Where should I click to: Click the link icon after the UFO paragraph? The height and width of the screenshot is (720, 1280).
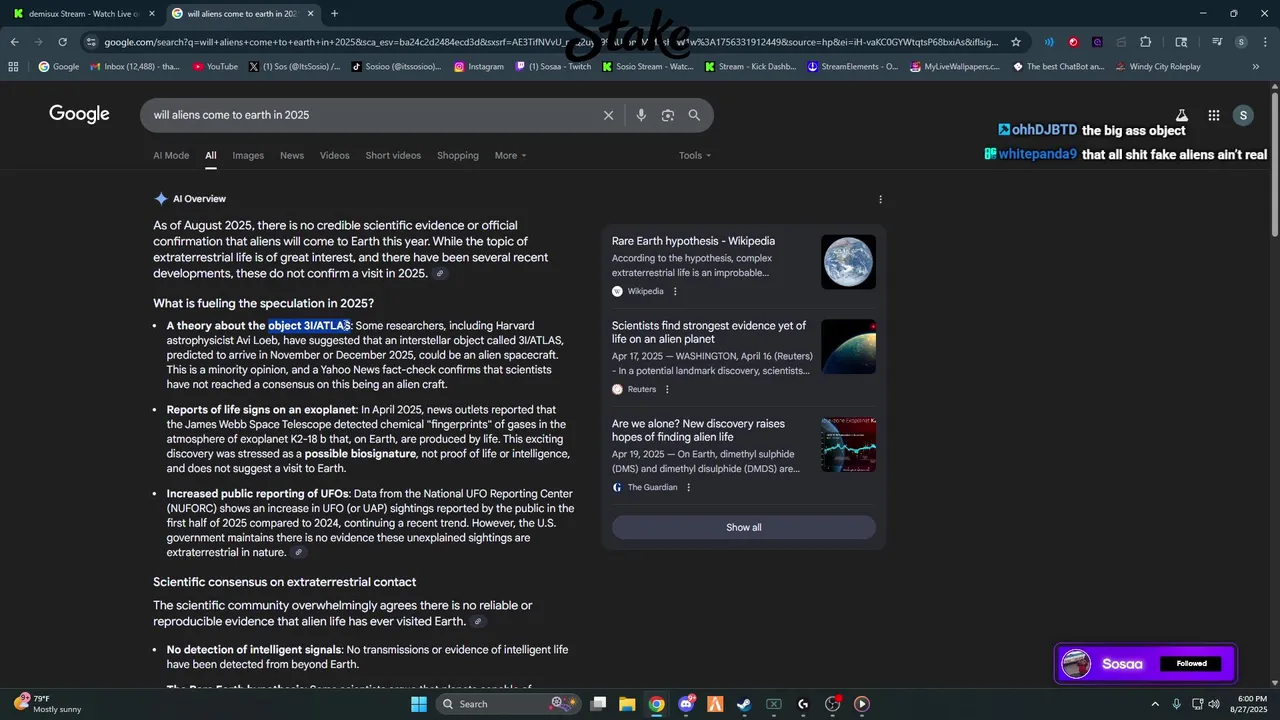298,552
